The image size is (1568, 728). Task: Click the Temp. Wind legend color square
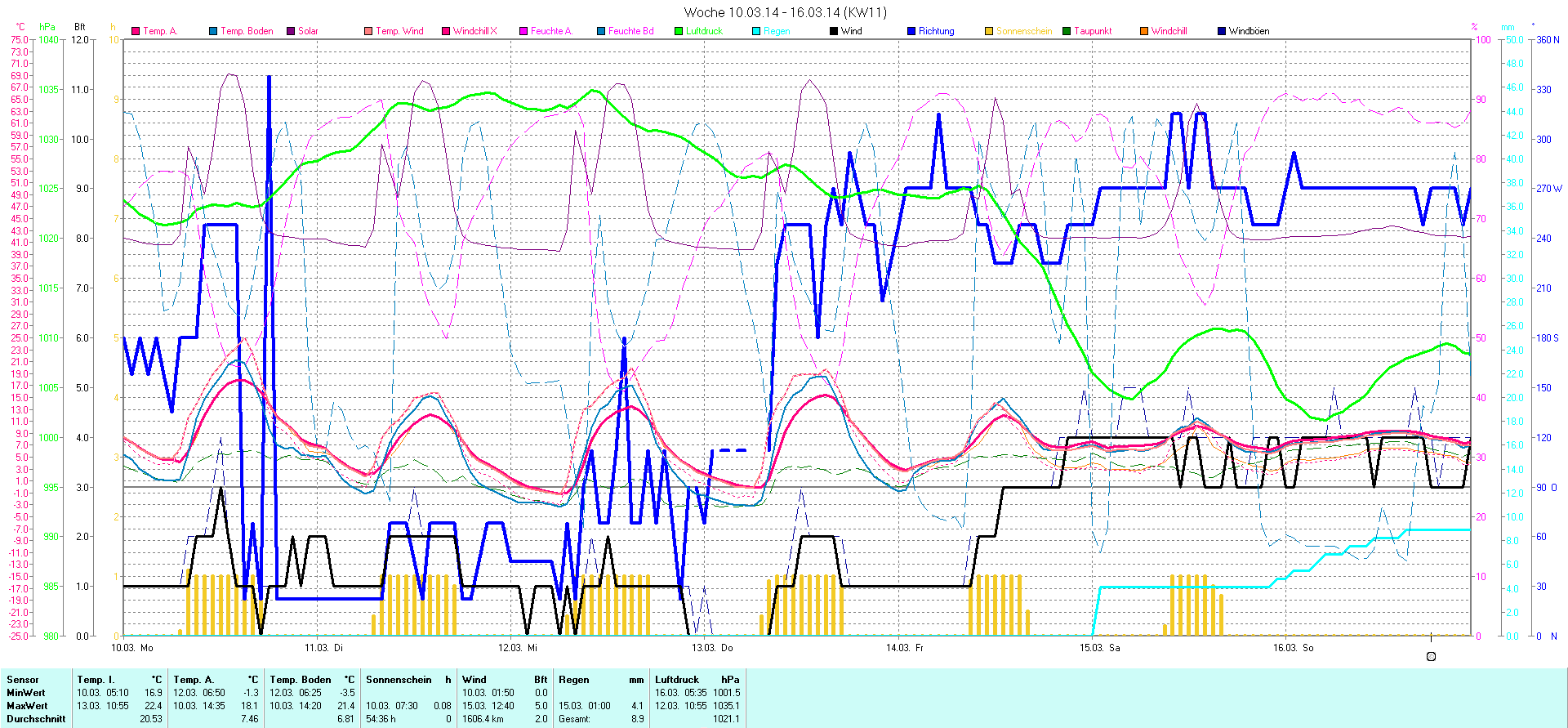point(368,31)
